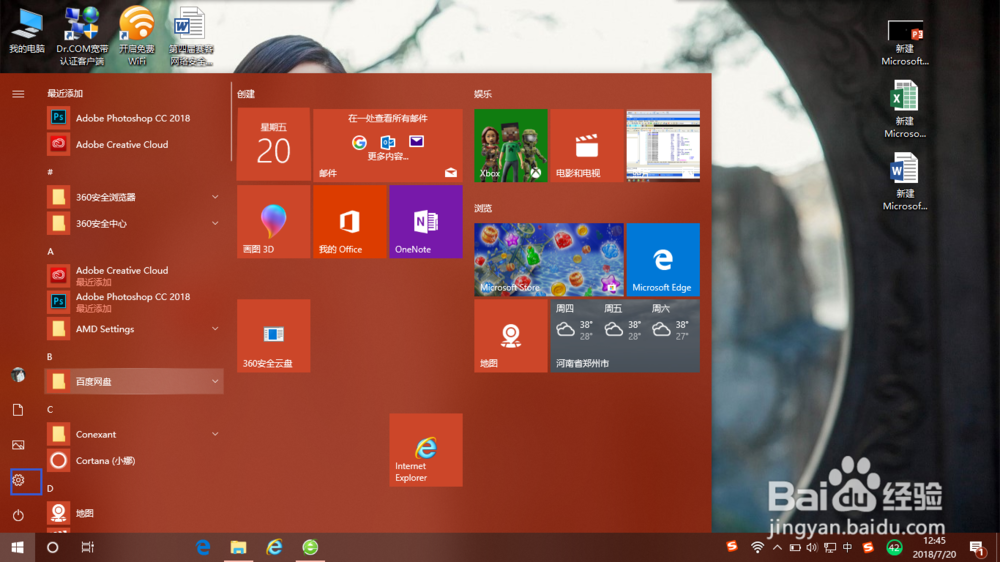
Task: Open the weather tile for 河南省郑州市
Action: 625,336
